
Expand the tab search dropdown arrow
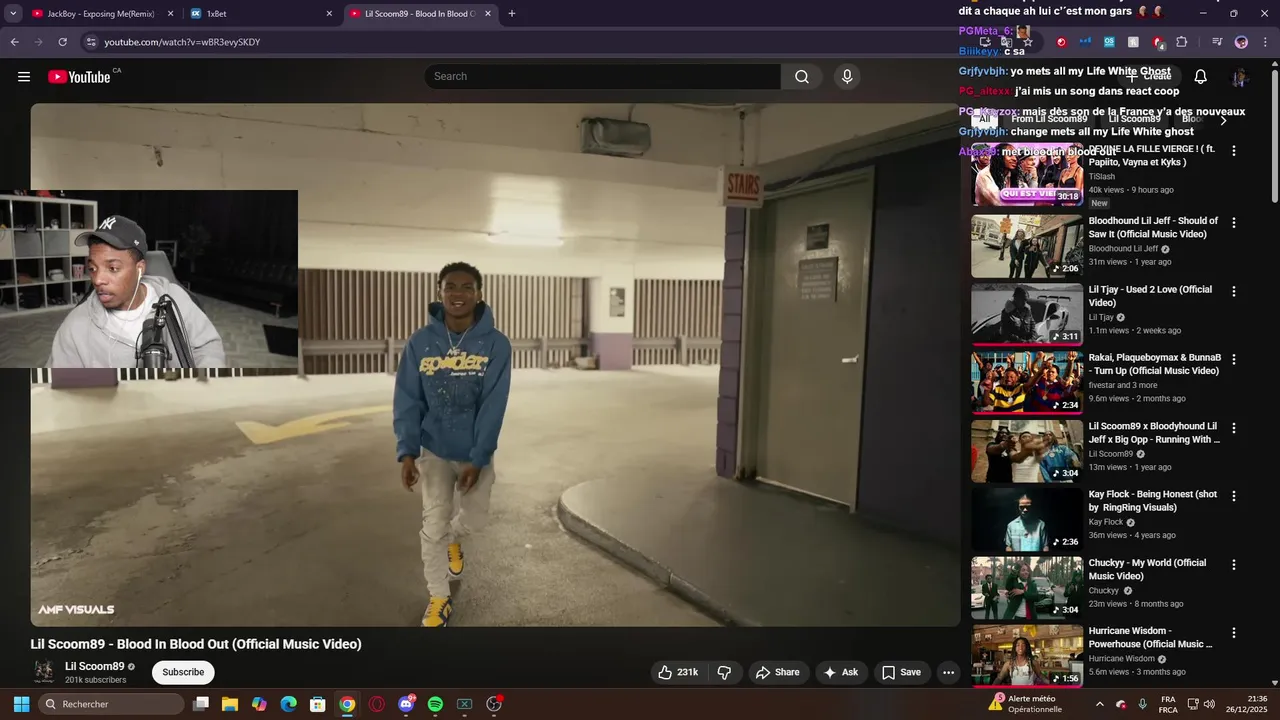[x=13, y=14]
